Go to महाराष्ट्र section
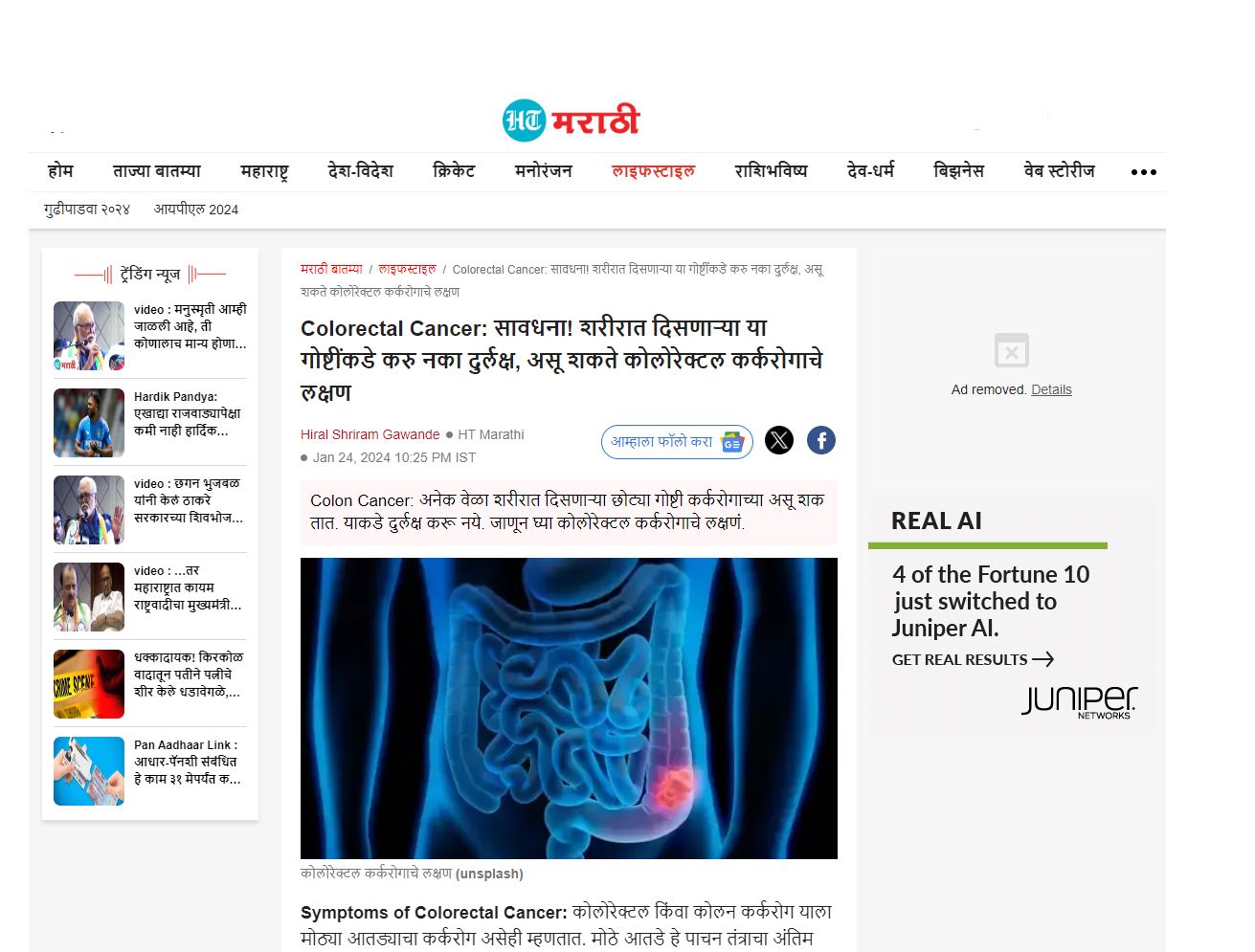 264,171
